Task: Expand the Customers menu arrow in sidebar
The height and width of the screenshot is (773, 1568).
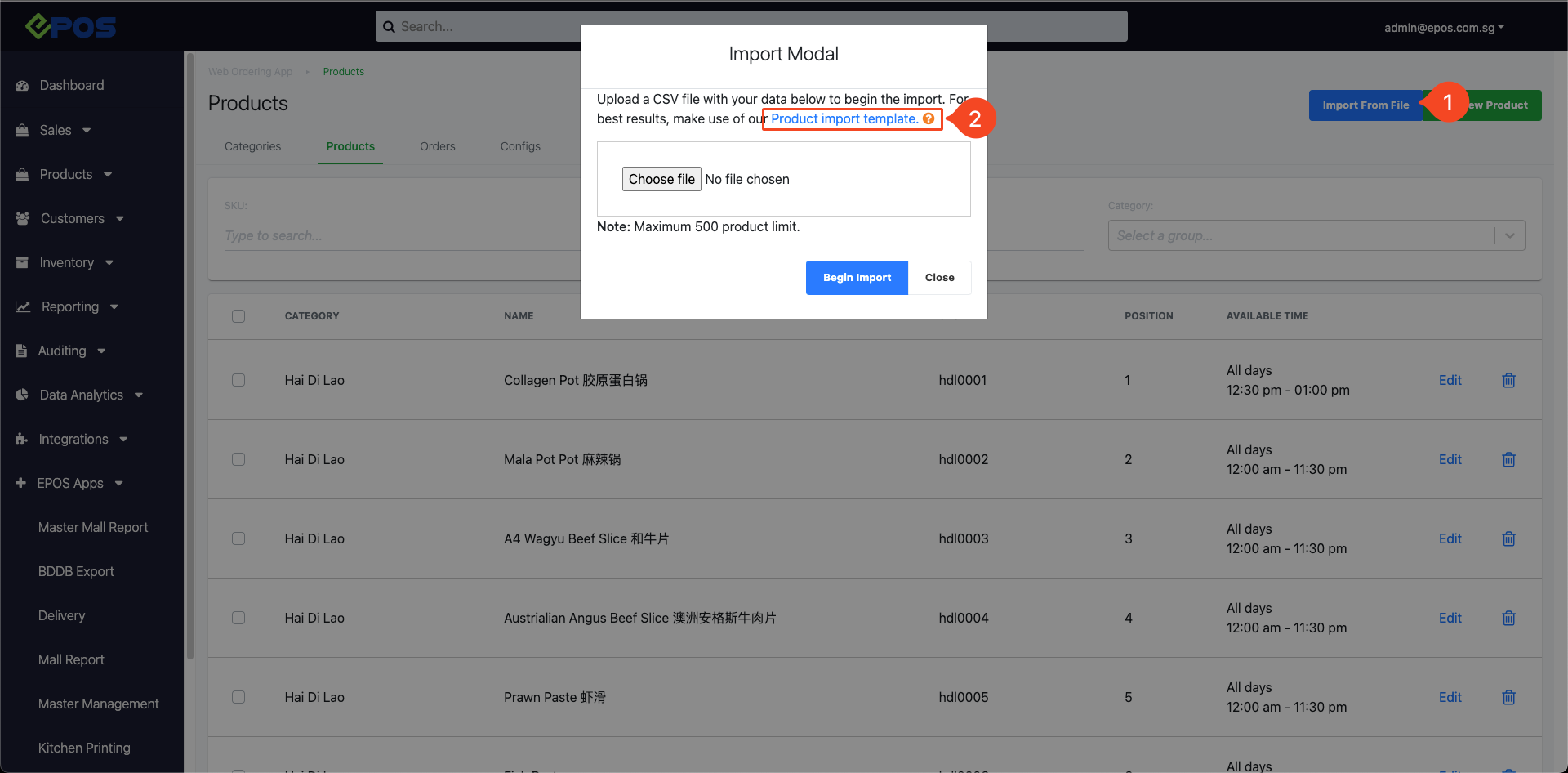Action: (x=120, y=219)
